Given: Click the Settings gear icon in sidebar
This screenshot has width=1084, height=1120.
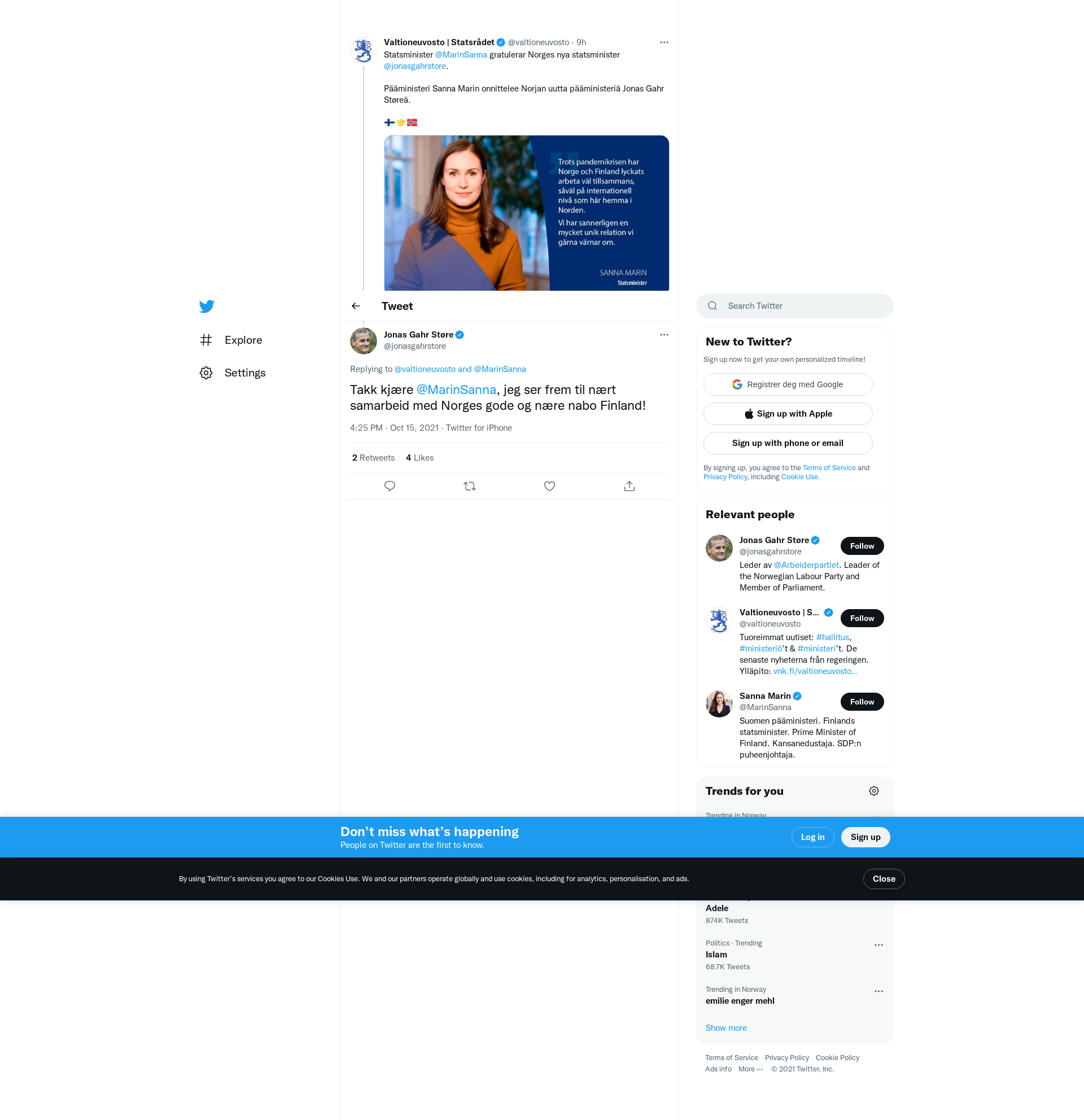Looking at the screenshot, I should point(206,373).
